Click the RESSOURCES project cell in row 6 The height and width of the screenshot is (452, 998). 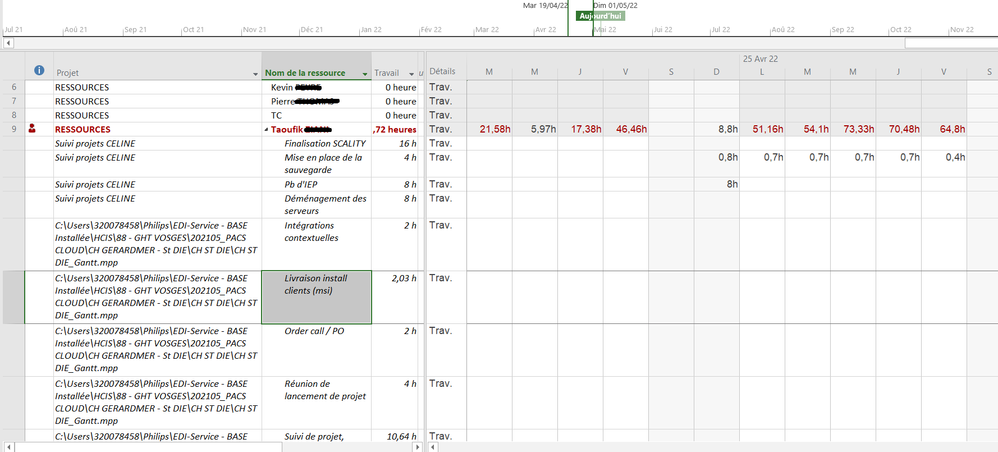(157, 87)
